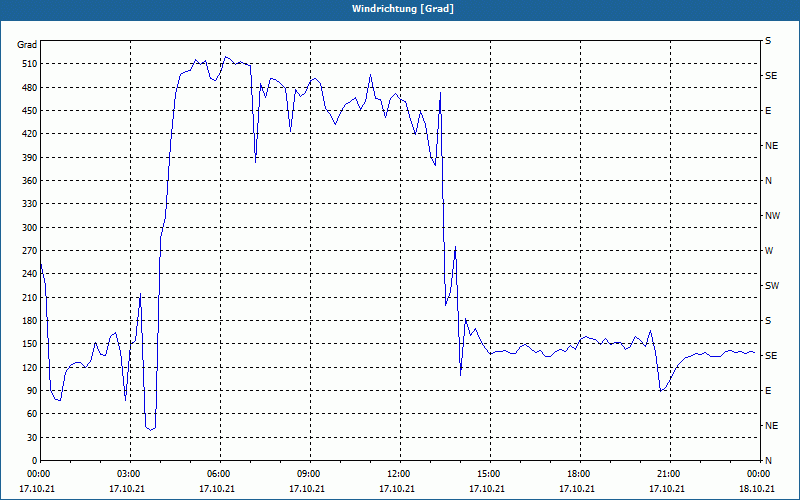Select the 17.10.21 date below 21:00

pyautogui.click(x=667, y=489)
